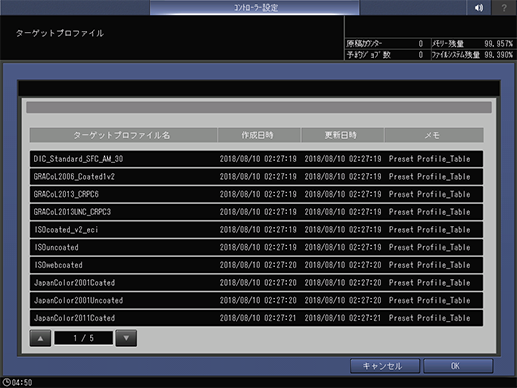Click the キャンセル button
The image size is (517, 388).
(x=385, y=366)
